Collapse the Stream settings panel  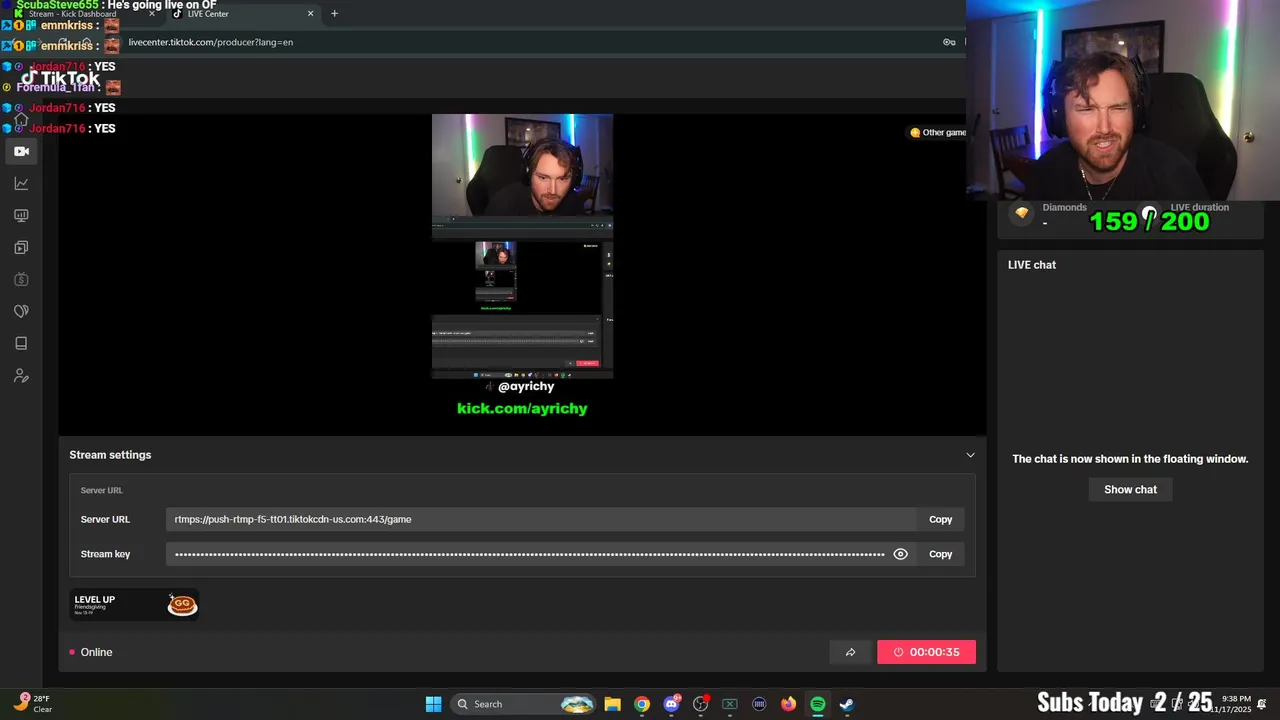(970, 455)
